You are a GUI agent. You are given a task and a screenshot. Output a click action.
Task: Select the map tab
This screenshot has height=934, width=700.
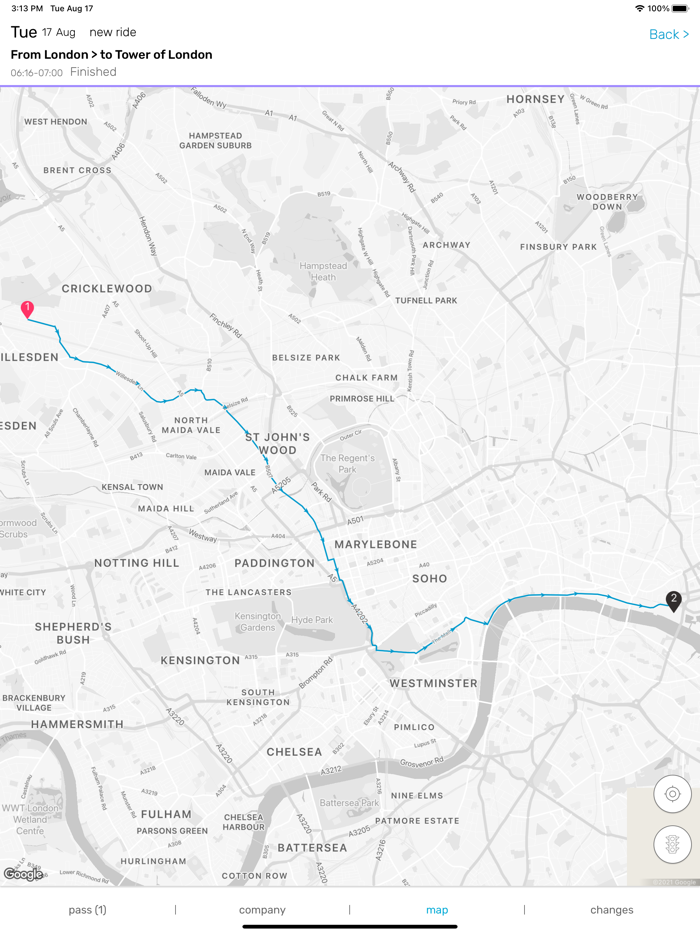point(437,910)
